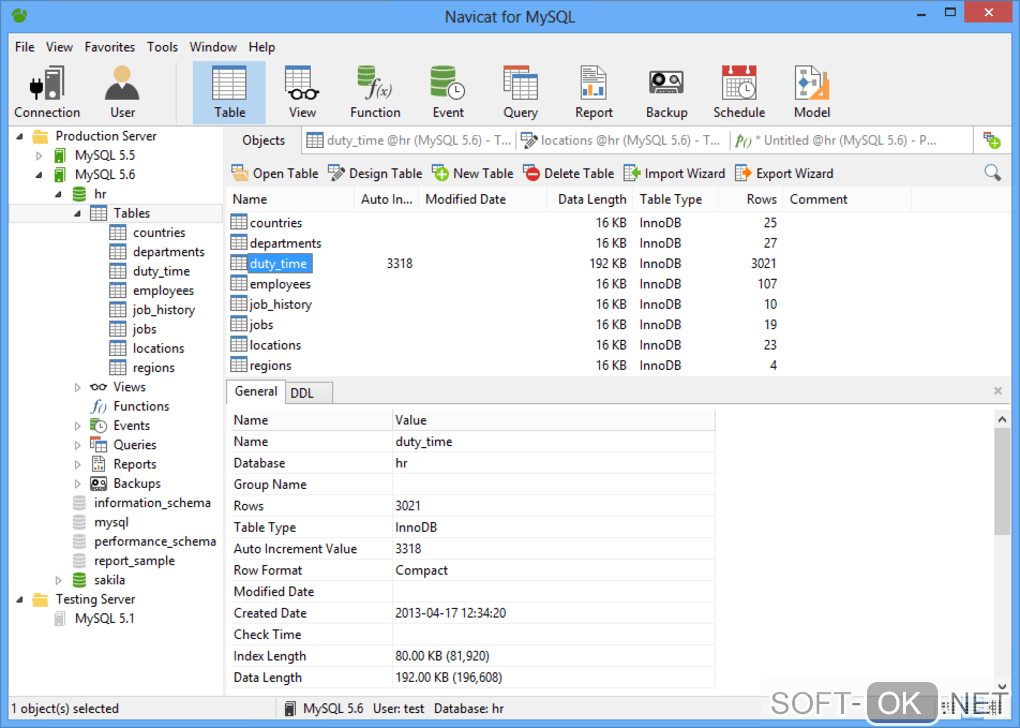
Task: Open the Help menu
Action: pos(262,47)
